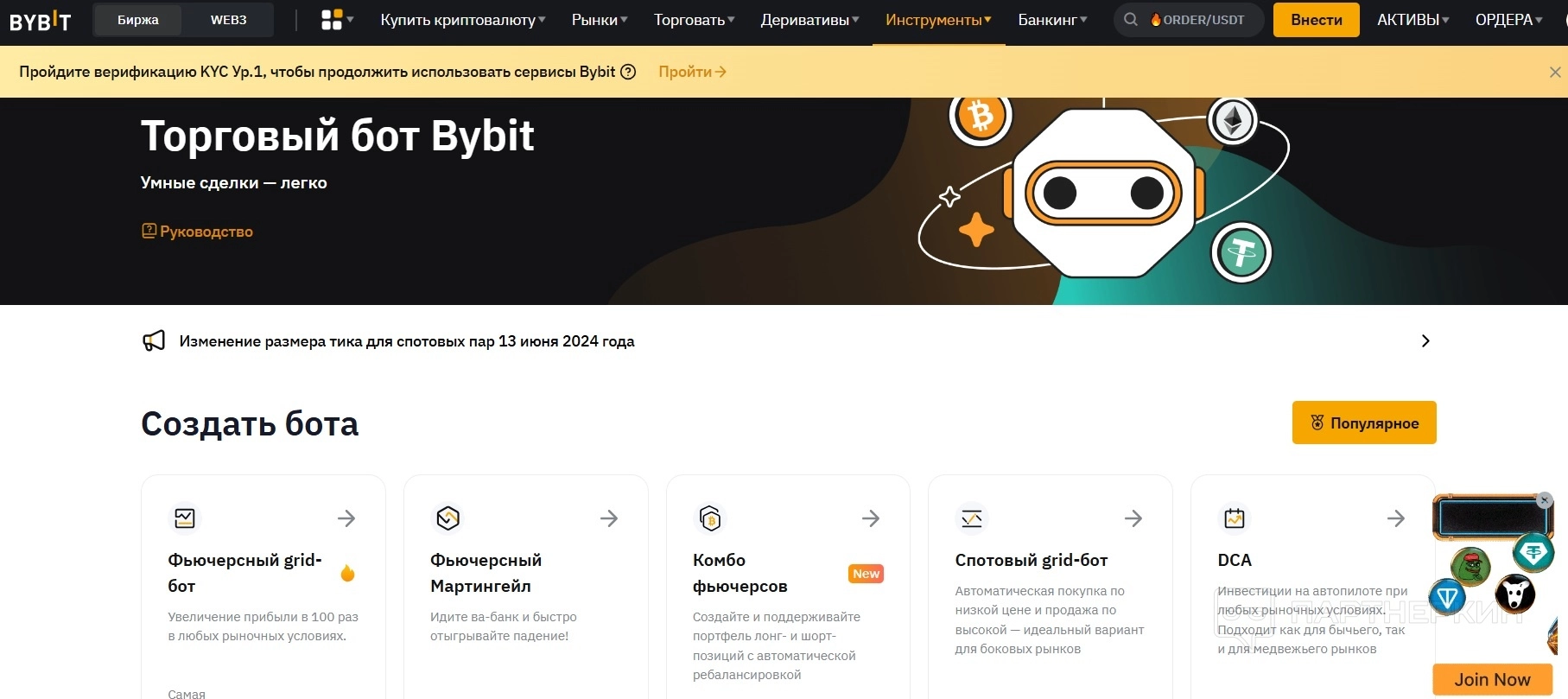The height and width of the screenshot is (699, 1568).
Task: Click the hot flame icon on grid-бот
Action: (x=348, y=573)
